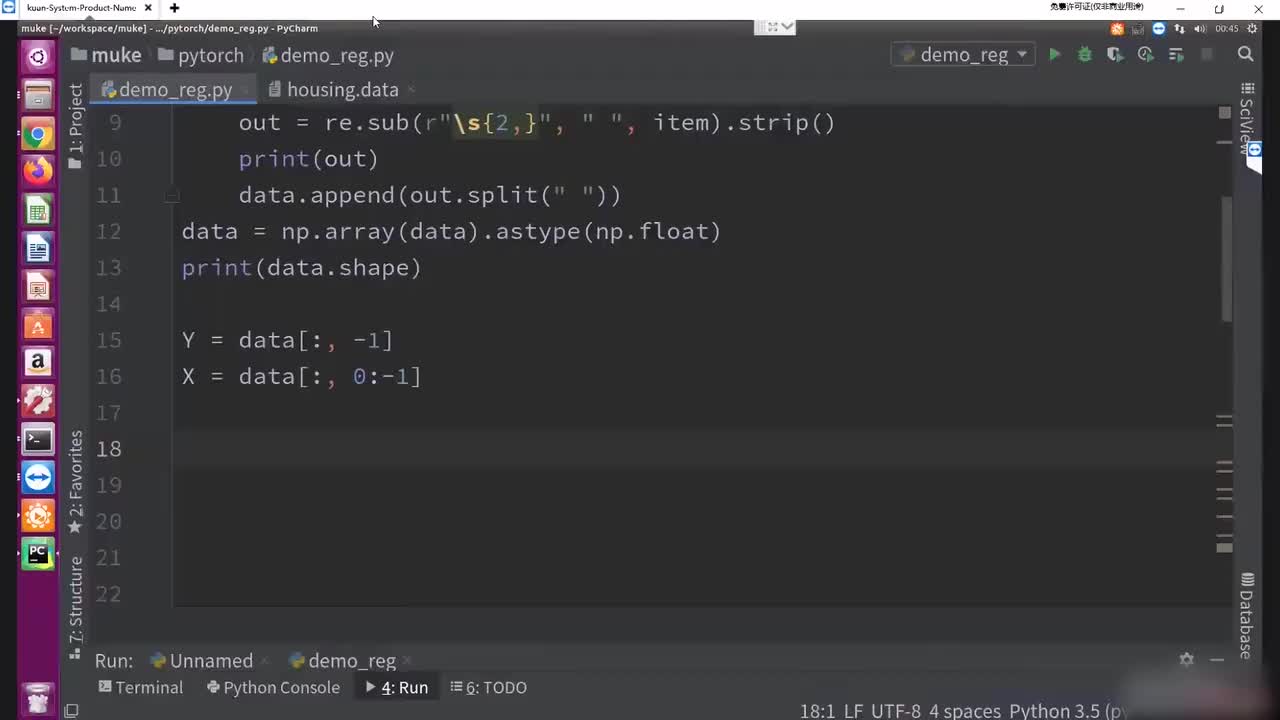Toggle the 6: TODO tool window
Viewport: 1280px width, 720px height.
click(x=489, y=687)
